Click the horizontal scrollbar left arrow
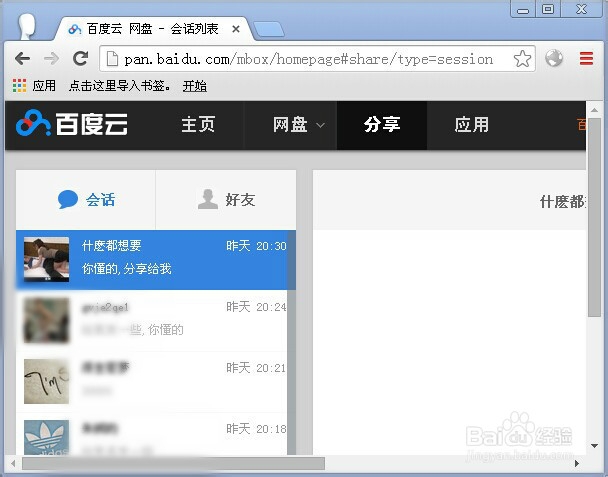 (x=13, y=463)
